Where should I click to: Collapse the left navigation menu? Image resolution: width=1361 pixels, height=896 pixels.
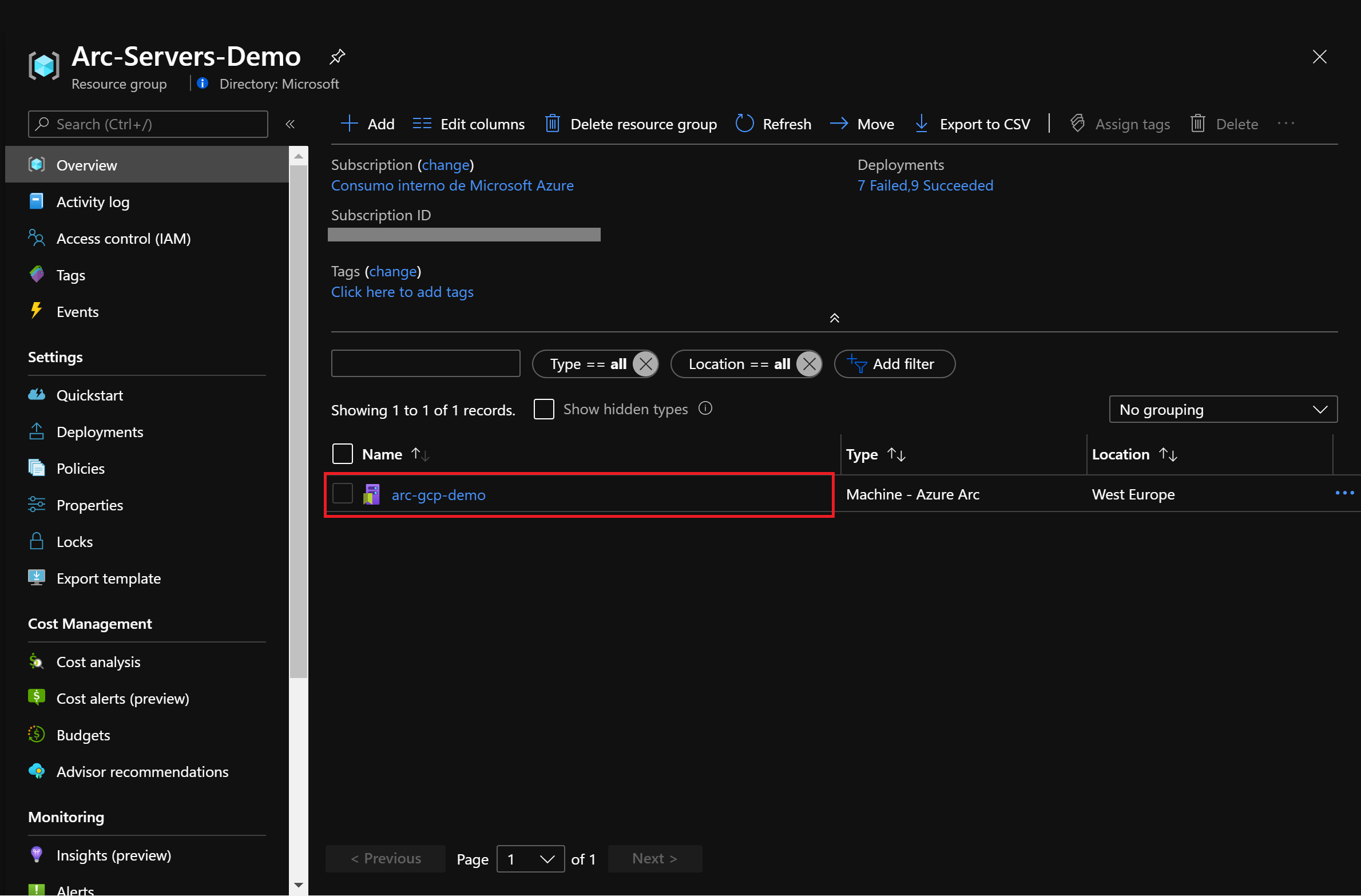point(290,124)
